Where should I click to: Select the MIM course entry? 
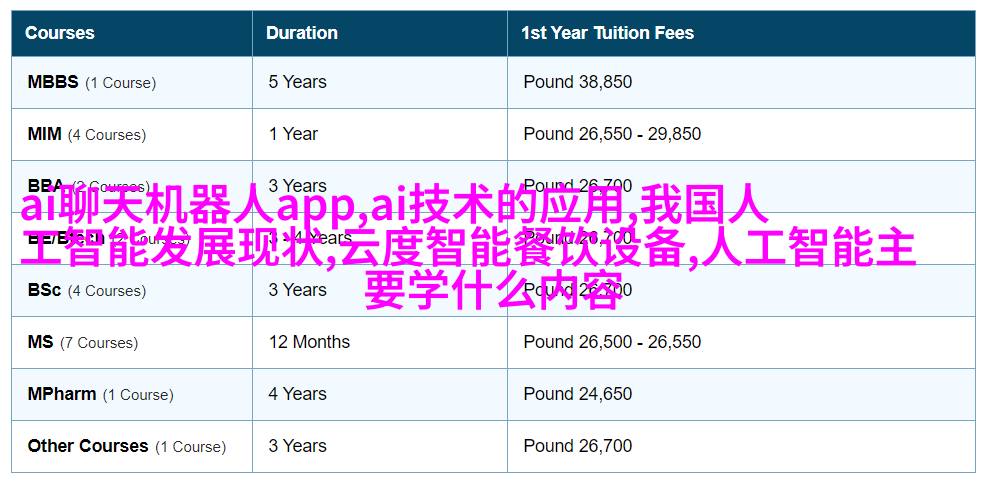tap(45, 134)
